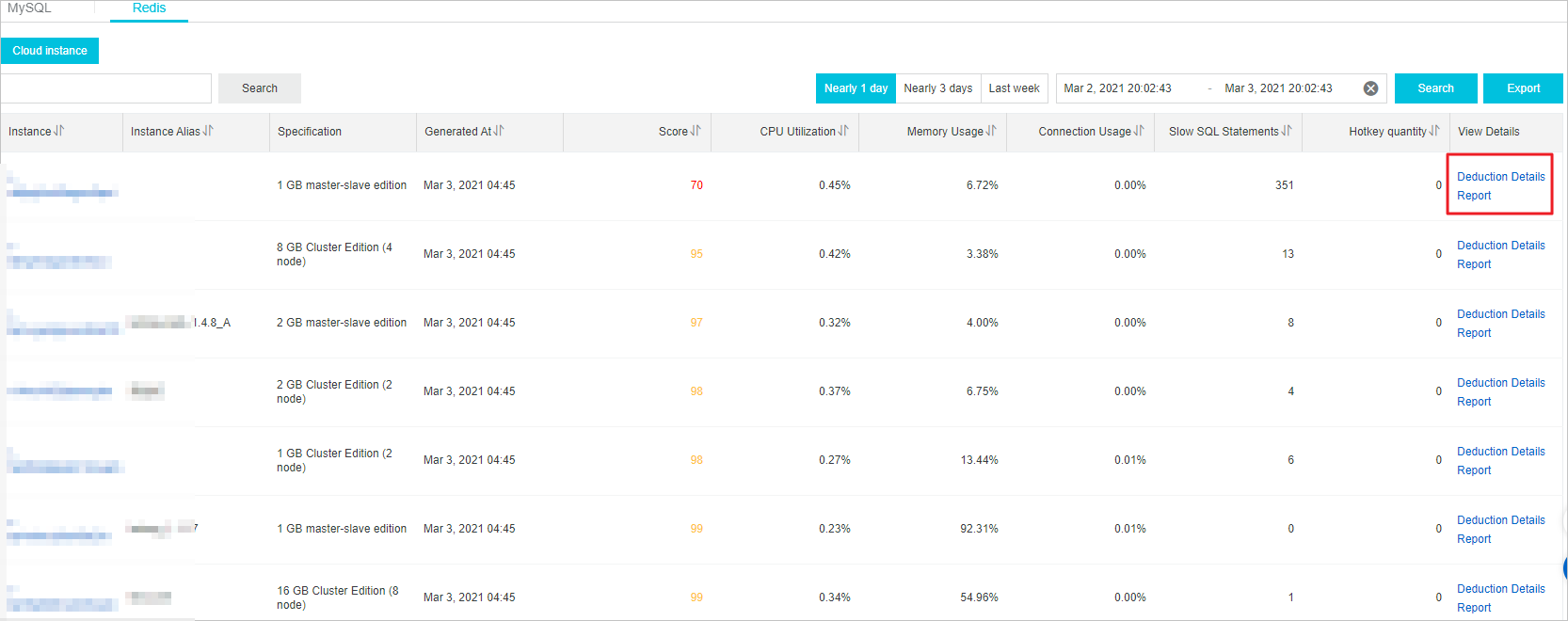Viewport: 1568px width, 621px height.
Task: Sort by Memory Usage icon
Action: point(991,131)
